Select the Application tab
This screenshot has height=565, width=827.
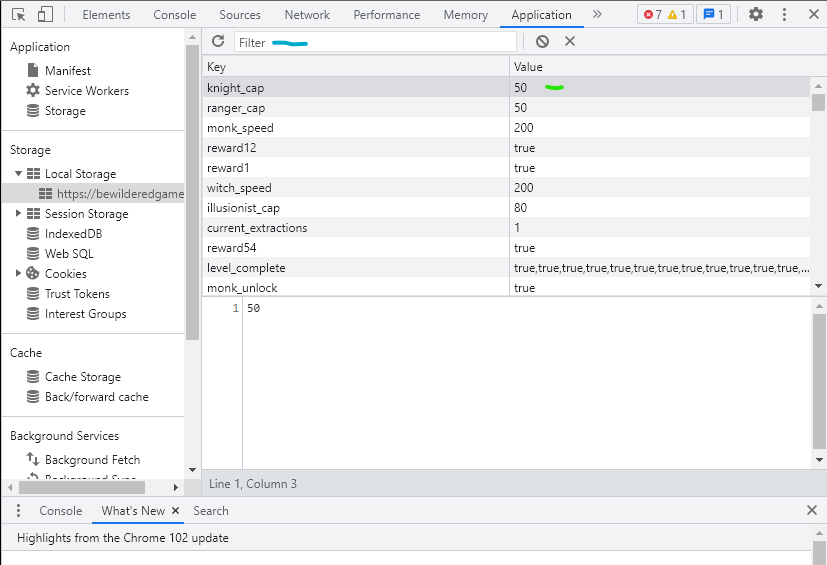pos(541,15)
